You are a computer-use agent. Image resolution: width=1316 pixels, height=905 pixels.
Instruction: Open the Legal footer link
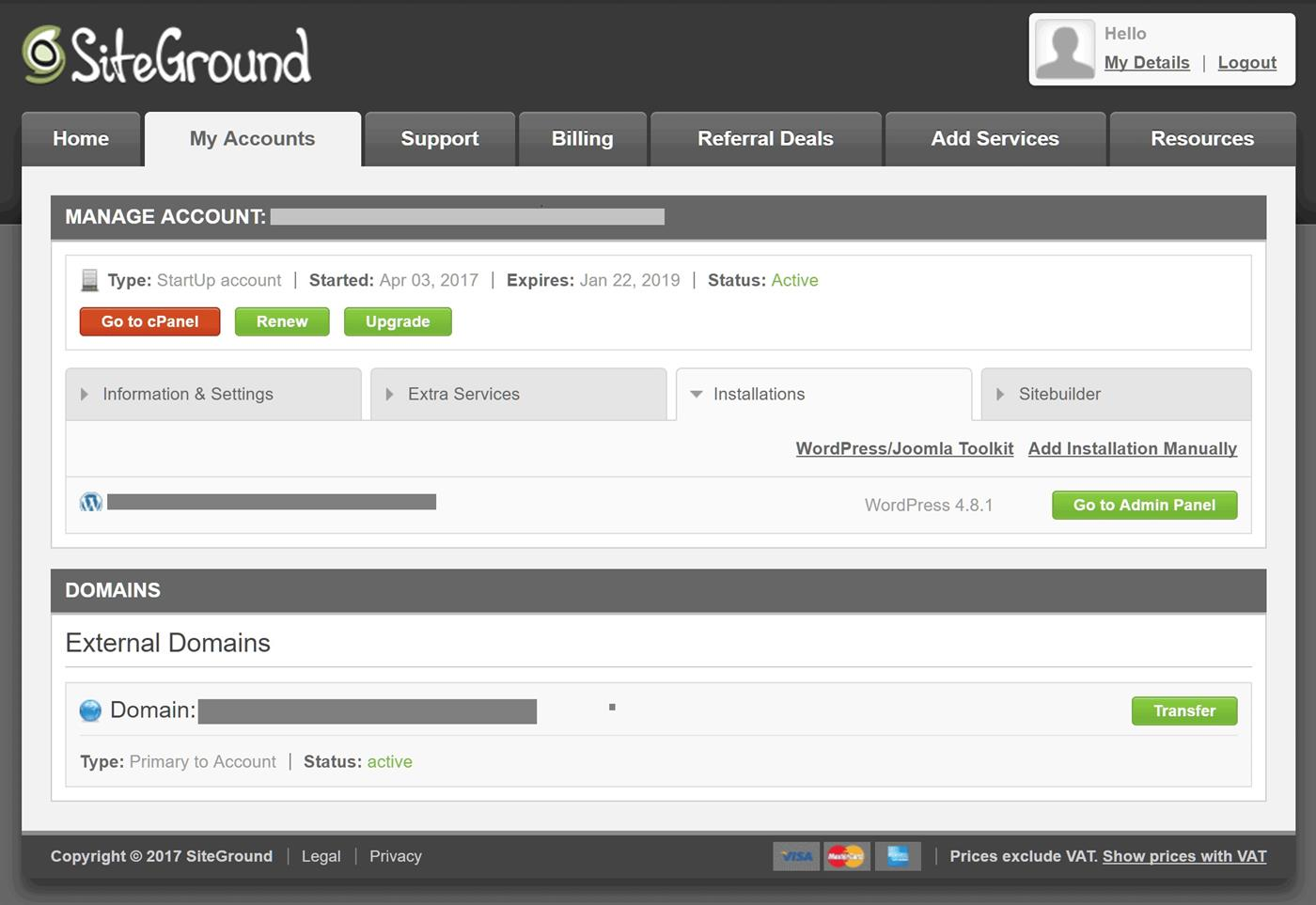(321, 856)
